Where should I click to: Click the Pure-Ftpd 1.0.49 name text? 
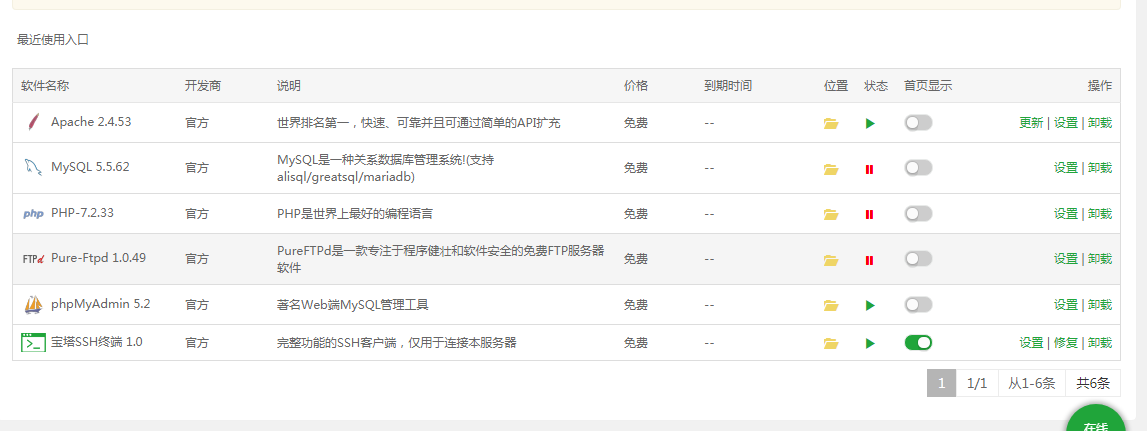point(99,258)
